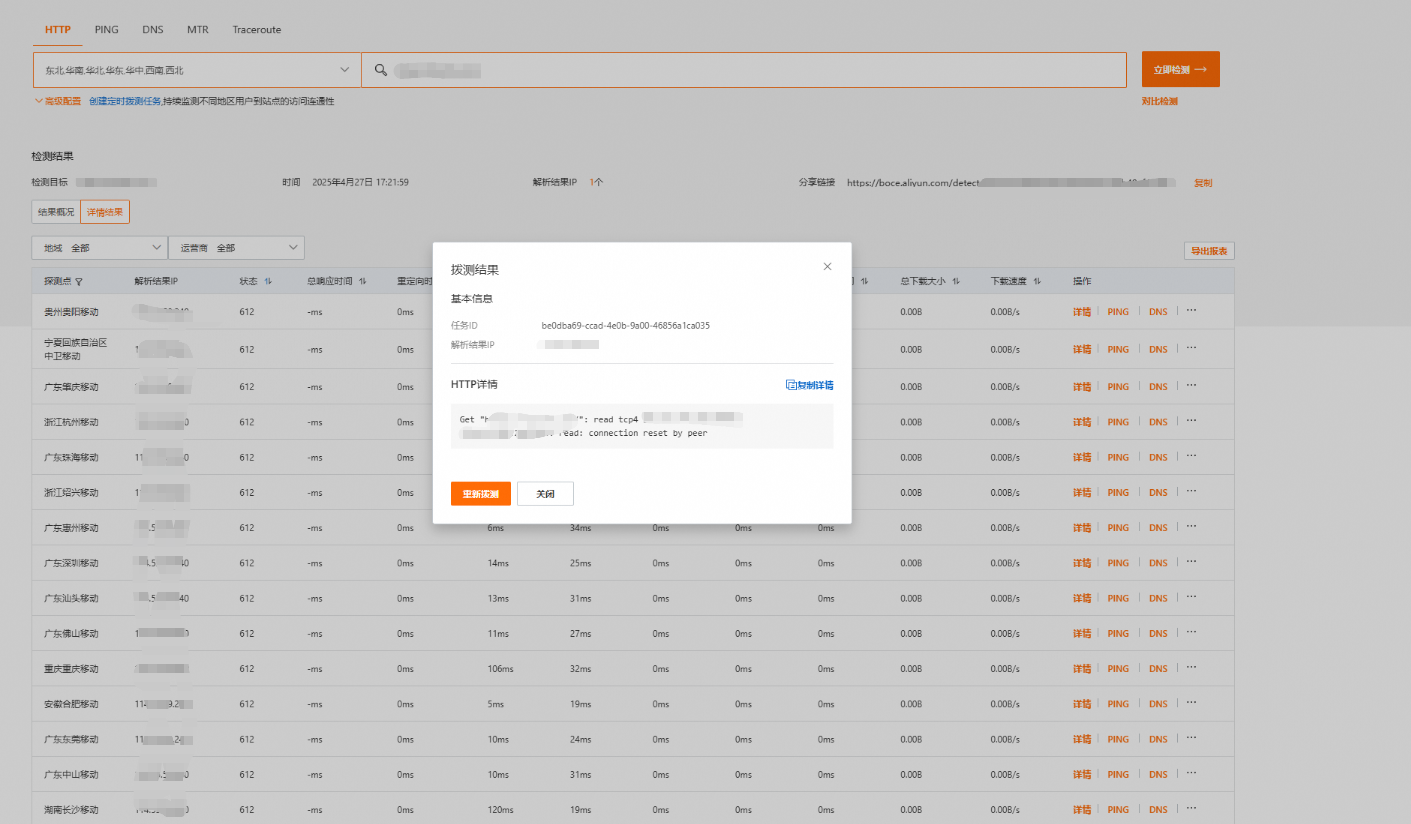Viewport: 1411px width, 824px height.
Task: Expand the 地域 全部 filter dropdown
Action: tap(99, 248)
